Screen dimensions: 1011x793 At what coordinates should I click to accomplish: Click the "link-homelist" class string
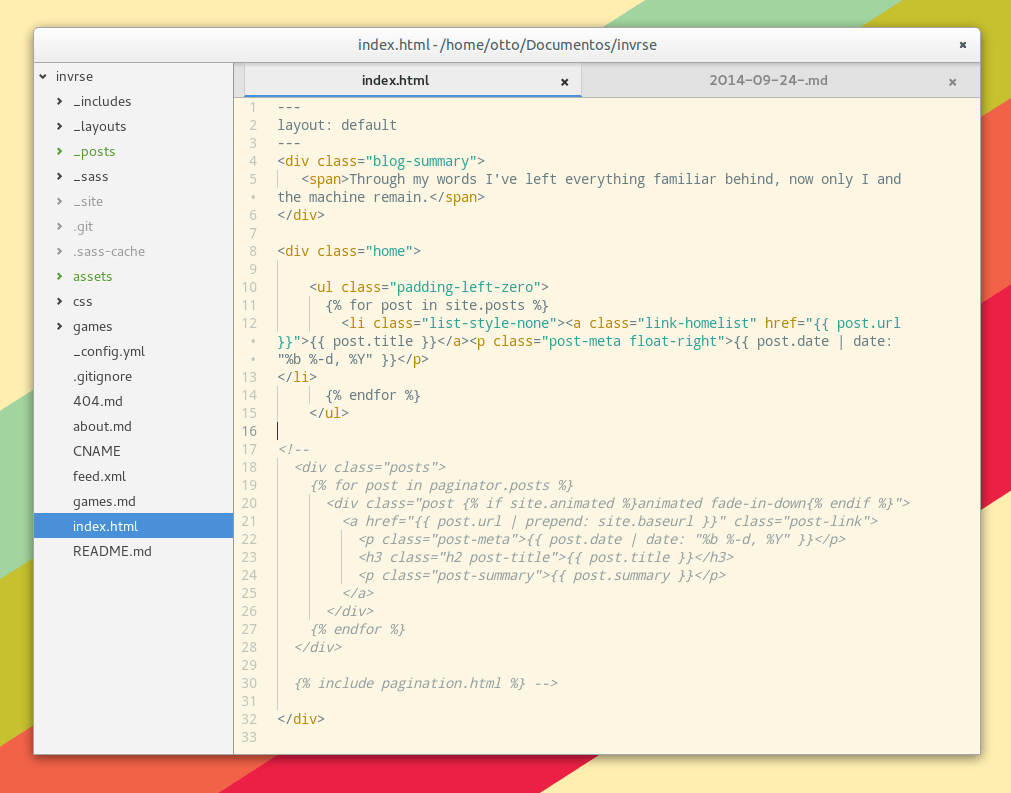(697, 323)
